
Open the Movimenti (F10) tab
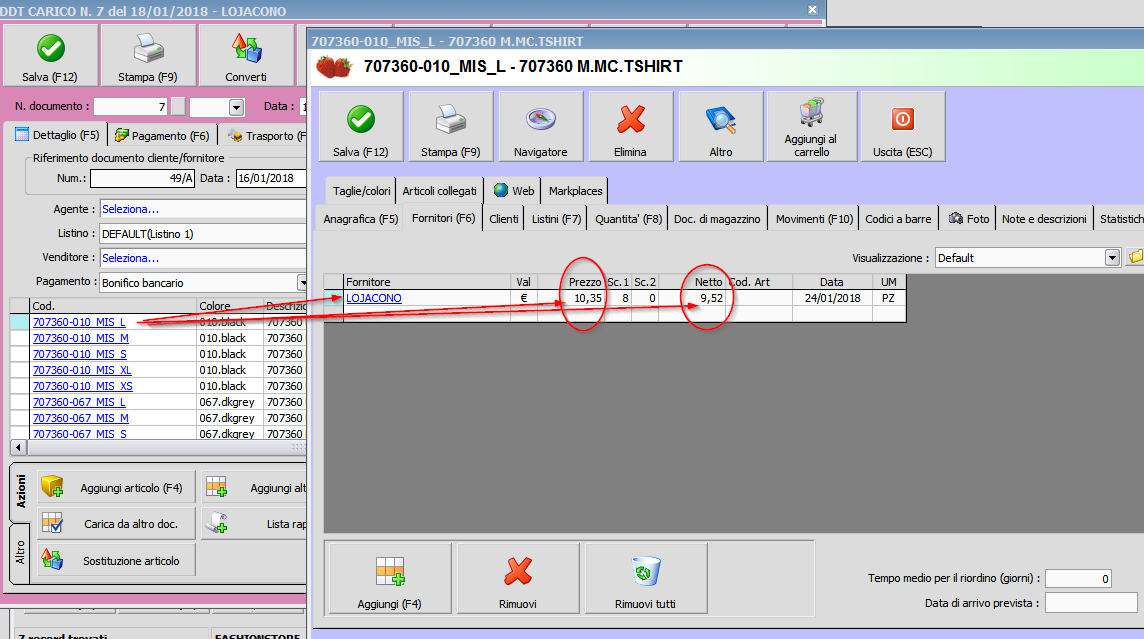point(814,218)
